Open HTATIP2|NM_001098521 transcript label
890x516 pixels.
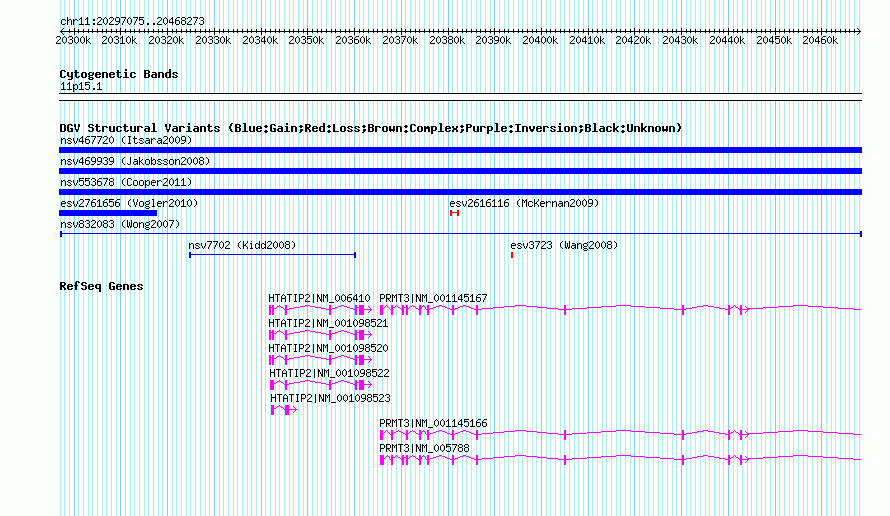pos(328,323)
